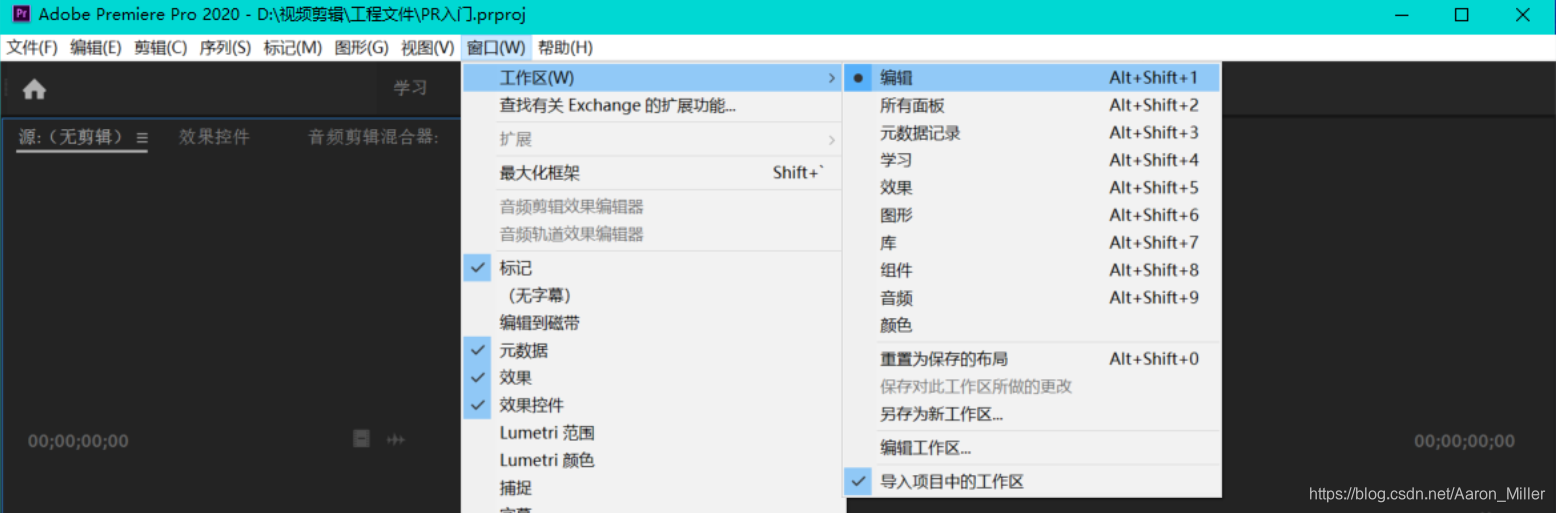The height and width of the screenshot is (513, 1556).
Task: Choose 编辑工作区... entry
Action: click(1032, 448)
